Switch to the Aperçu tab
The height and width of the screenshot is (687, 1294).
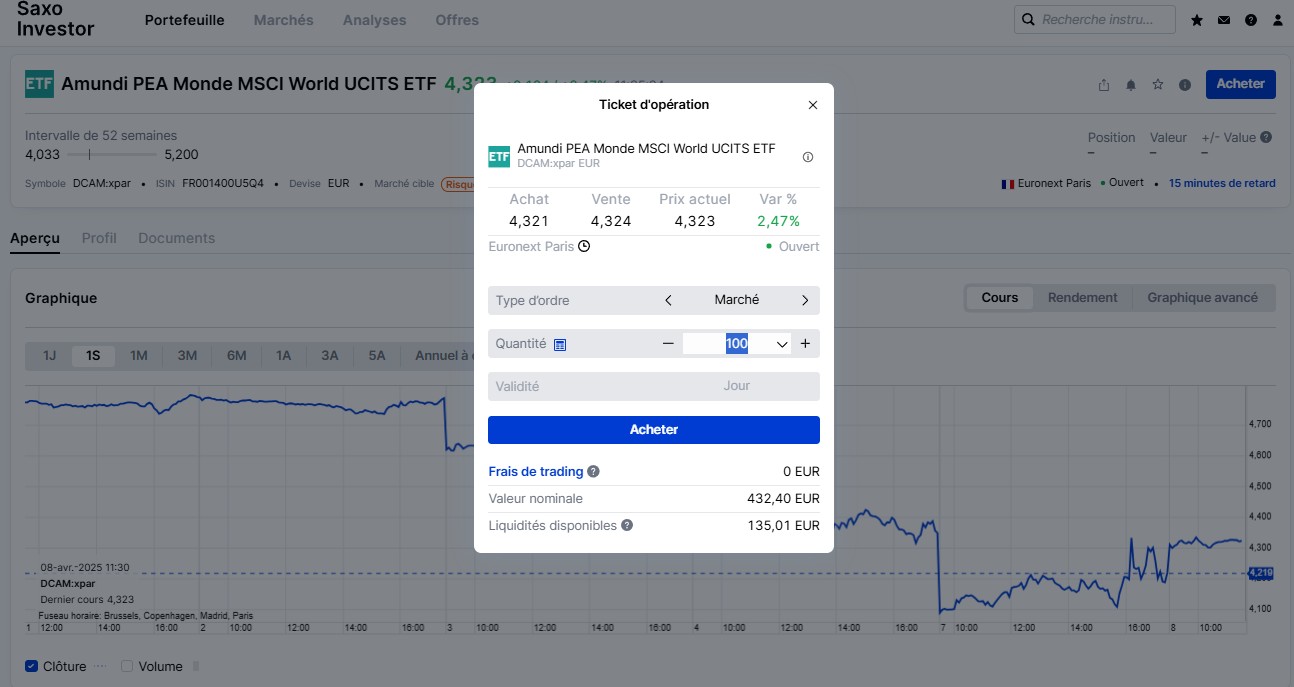[35, 238]
